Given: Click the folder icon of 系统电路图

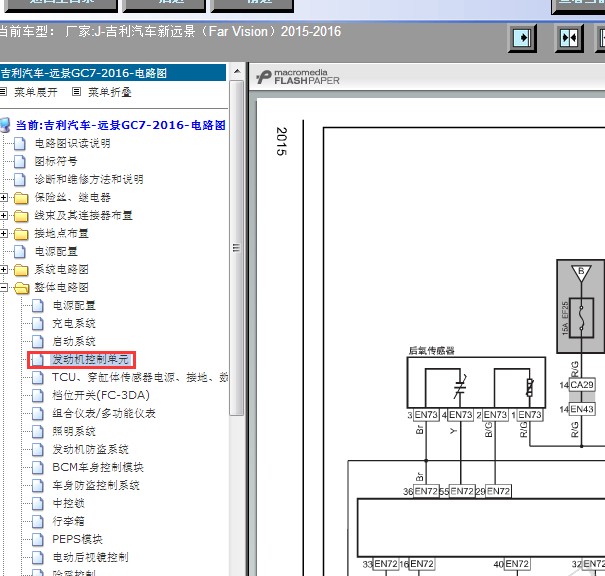Looking at the screenshot, I should click(x=21, y=270).
